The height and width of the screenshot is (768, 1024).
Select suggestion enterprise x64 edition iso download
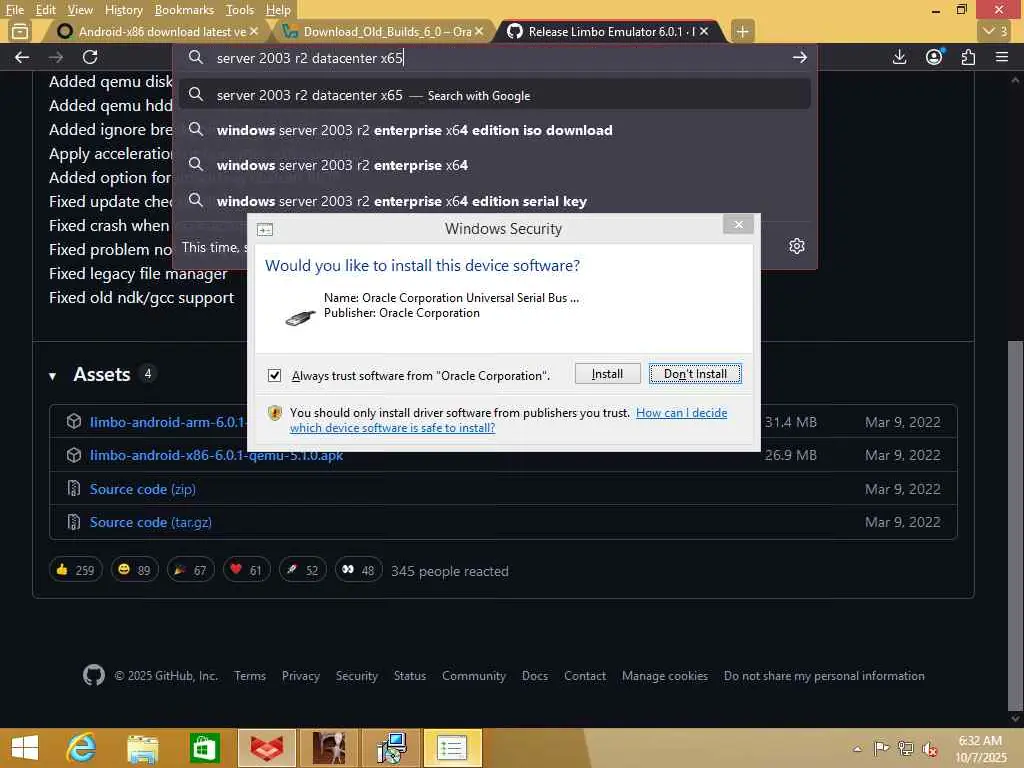495,130
